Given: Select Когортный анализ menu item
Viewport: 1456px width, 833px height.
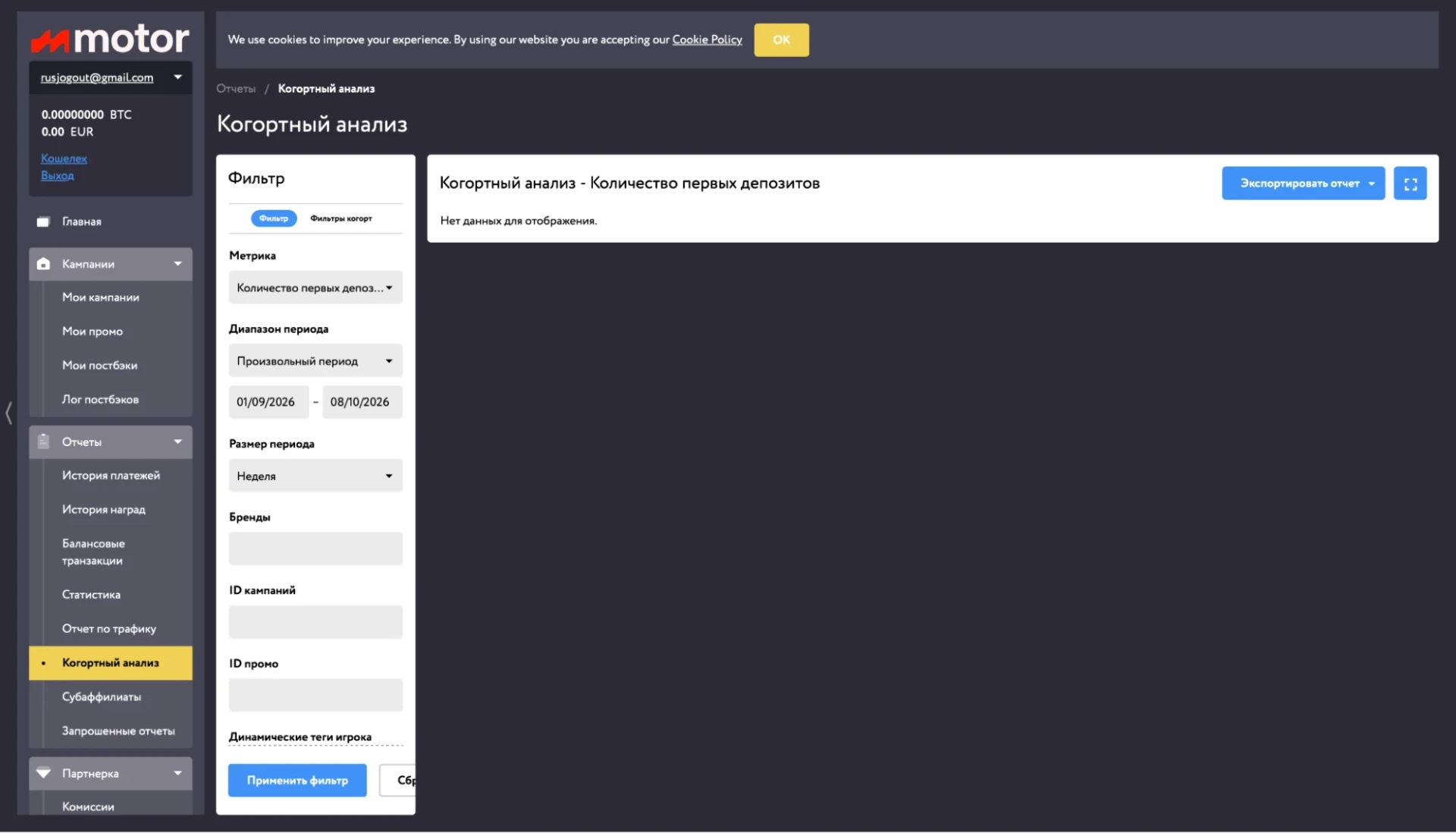Looking at the screenshot, I should tap(111, 663).
